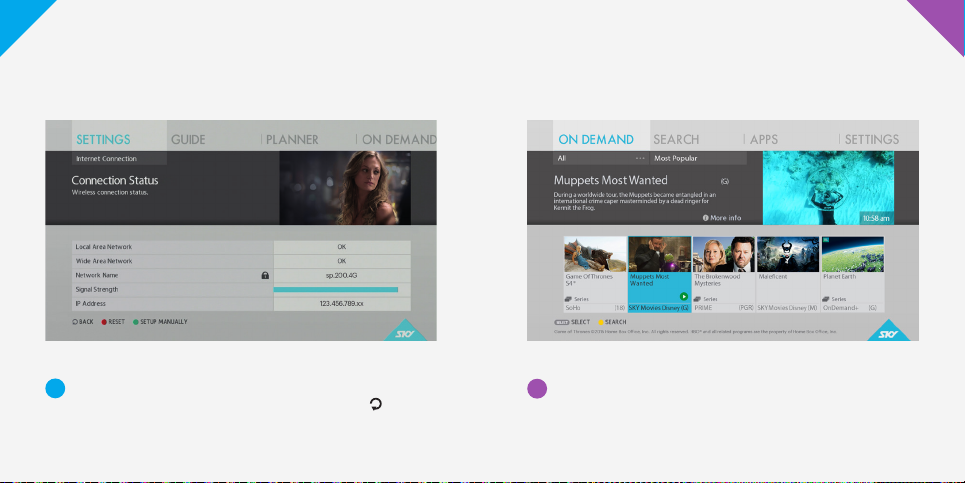The width and height of the screenshot is (965, 483).
Task: Click the lock icon beside Network Name
Action: 265,276
